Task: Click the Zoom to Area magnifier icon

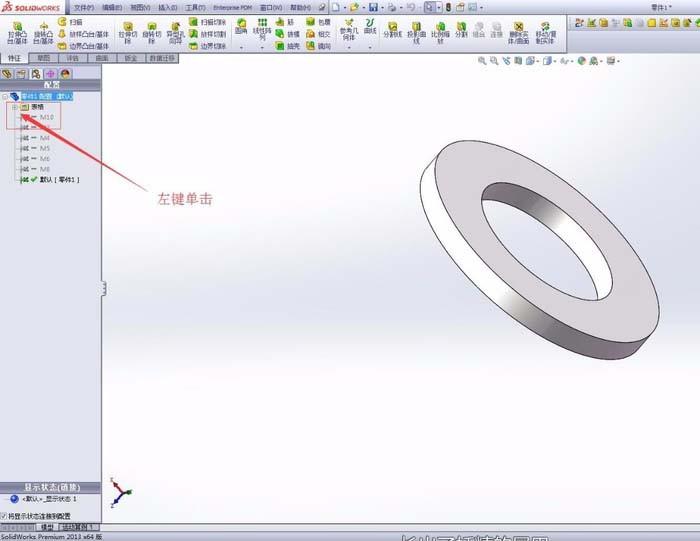Action: [x=494, y=61]
